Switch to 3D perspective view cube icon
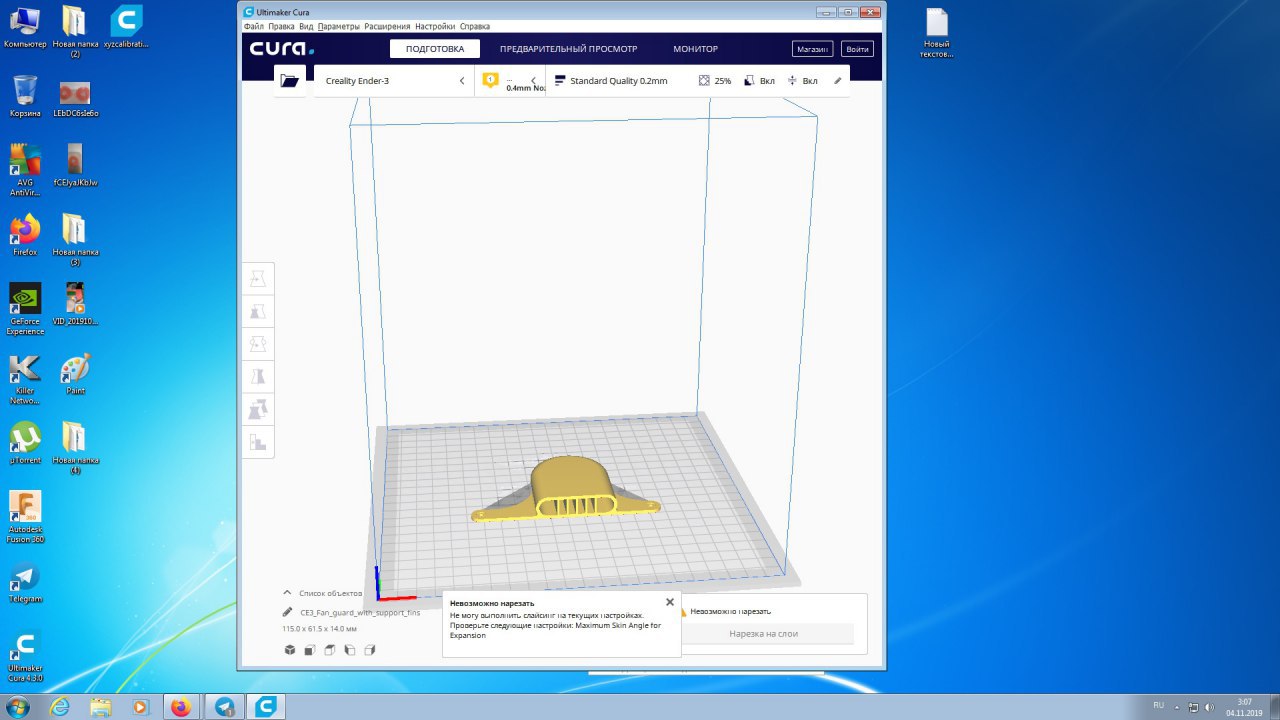 (289, 650)
